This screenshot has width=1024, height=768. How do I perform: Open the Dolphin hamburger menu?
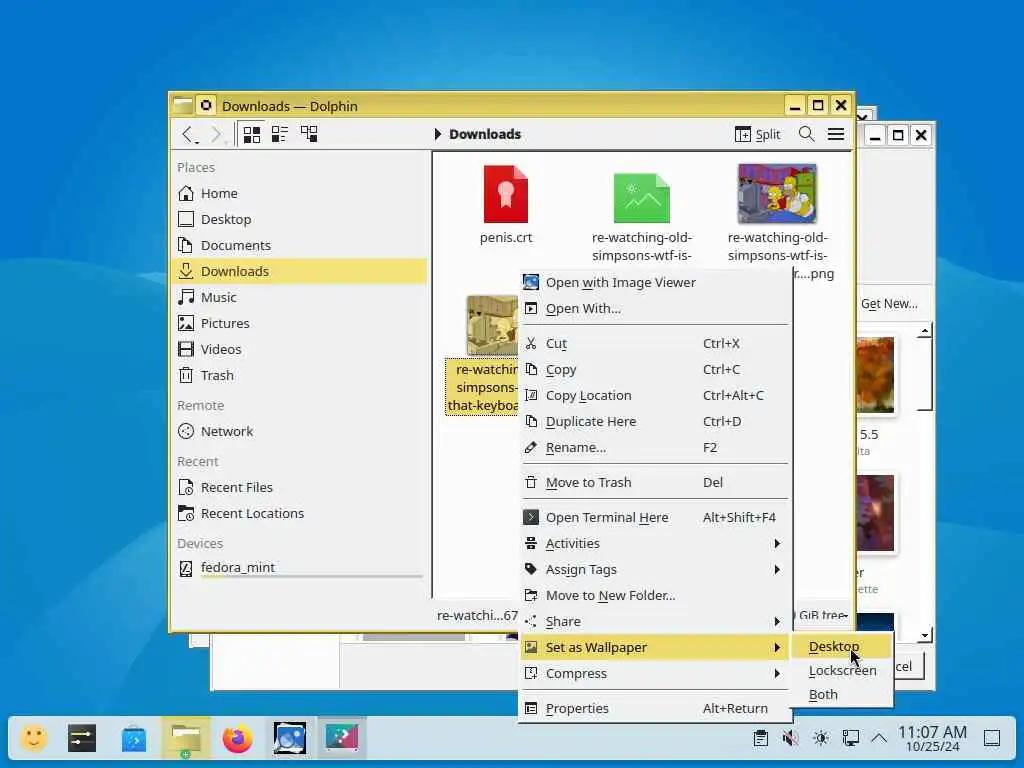click(836, 134)
